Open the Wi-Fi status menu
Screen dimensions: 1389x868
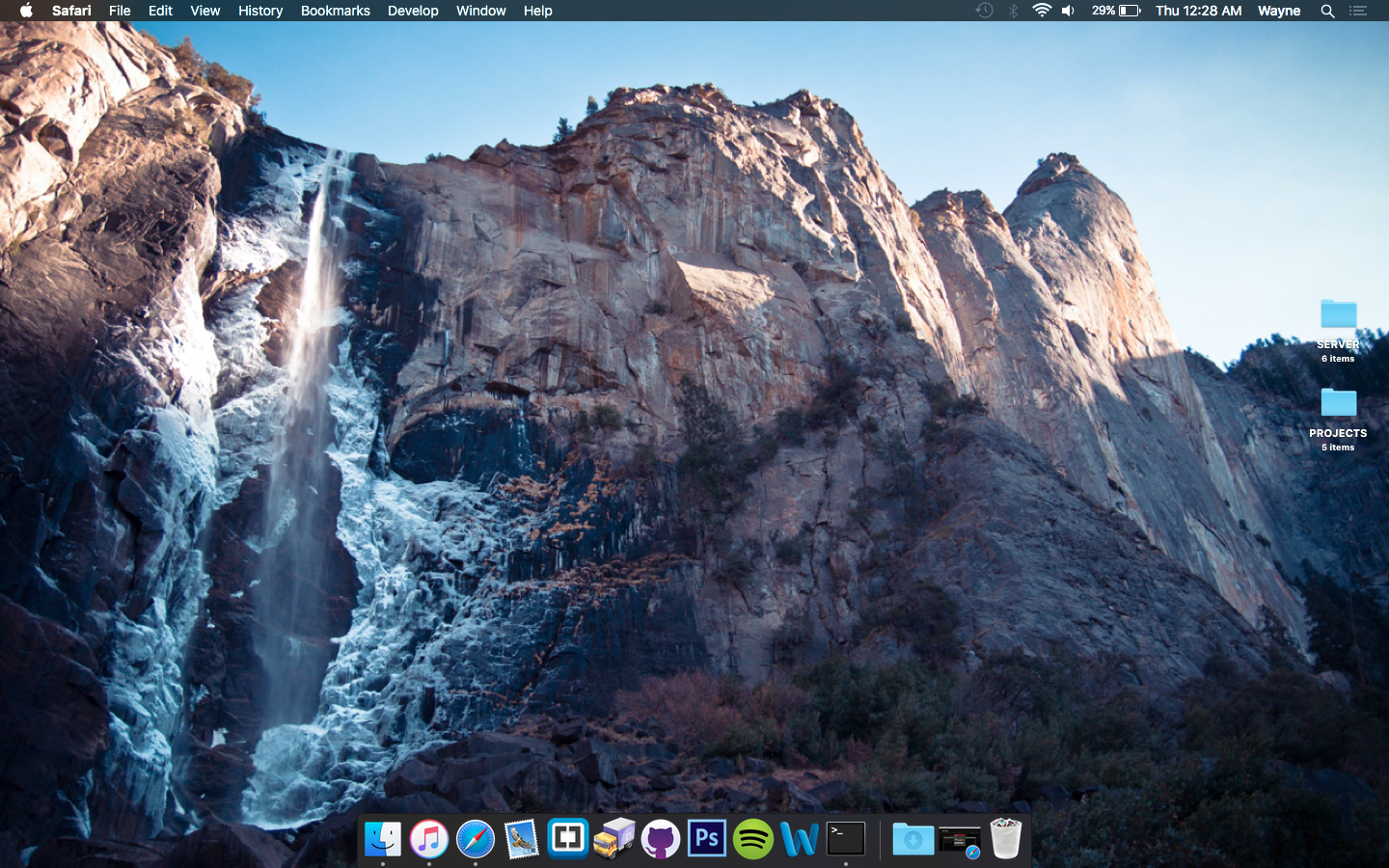click(1042, 11)
